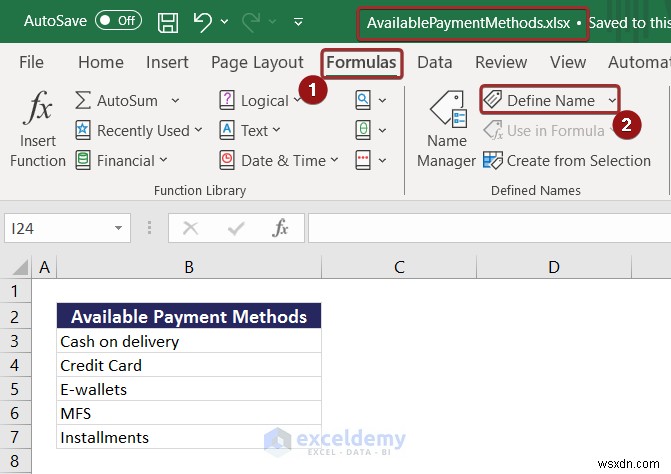
Task: Open the Name Manager
Action: [446, 128]
